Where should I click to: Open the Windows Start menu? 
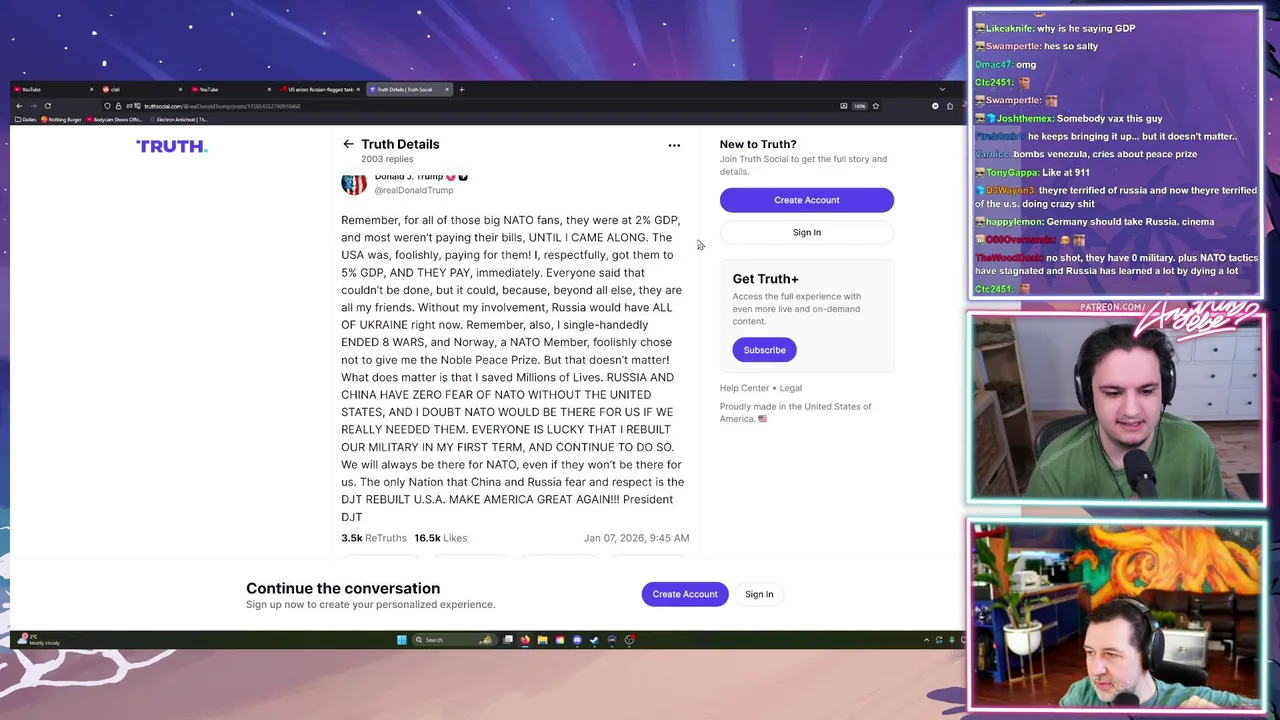tap(401, 640)
